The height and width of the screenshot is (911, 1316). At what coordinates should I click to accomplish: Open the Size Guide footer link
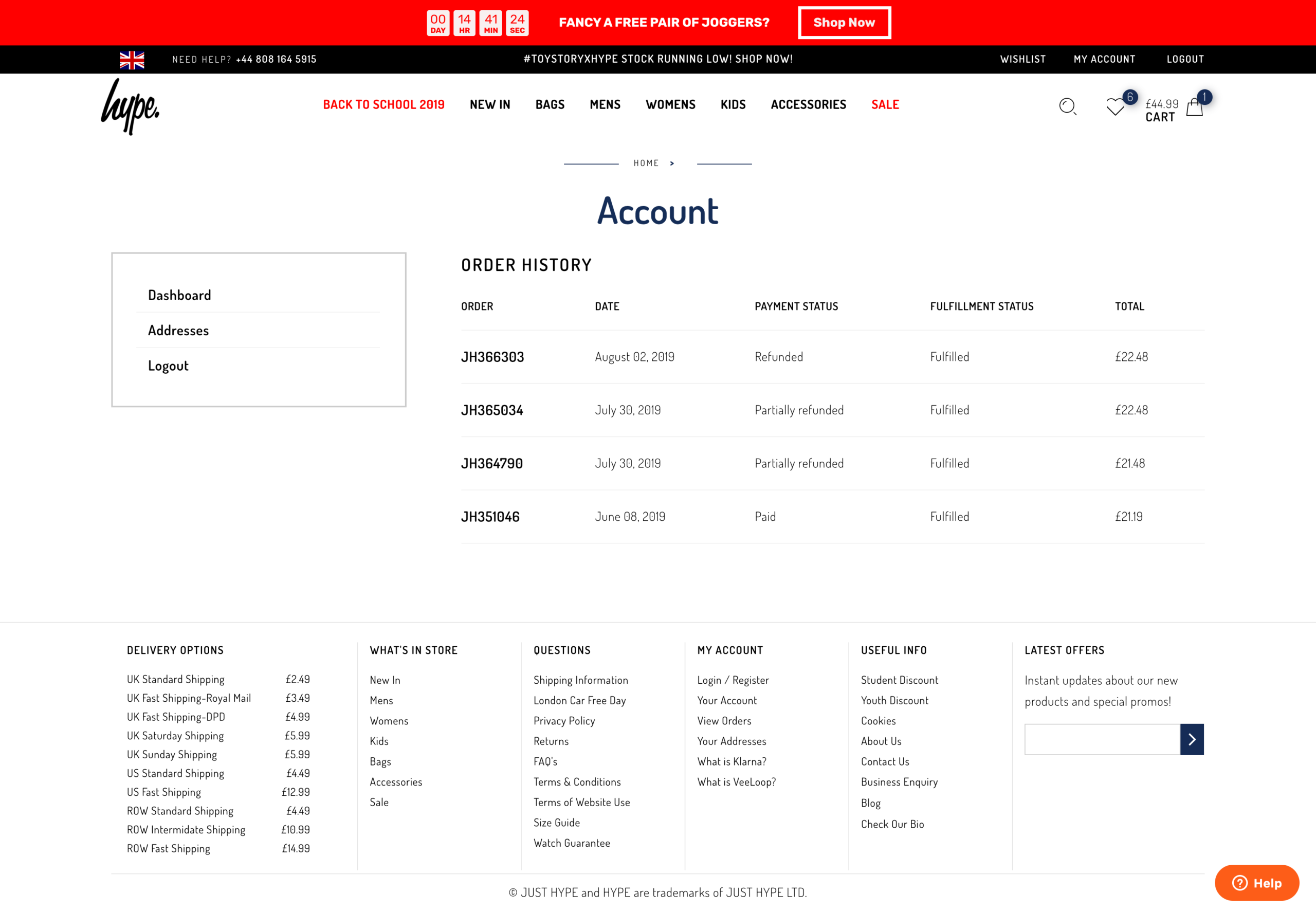pyautogui.click(x=556, y=823)
